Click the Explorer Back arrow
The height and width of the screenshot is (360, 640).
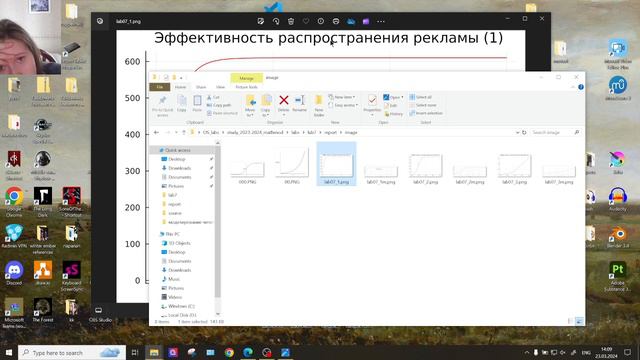pyautogui.click(x=156, y=133)
